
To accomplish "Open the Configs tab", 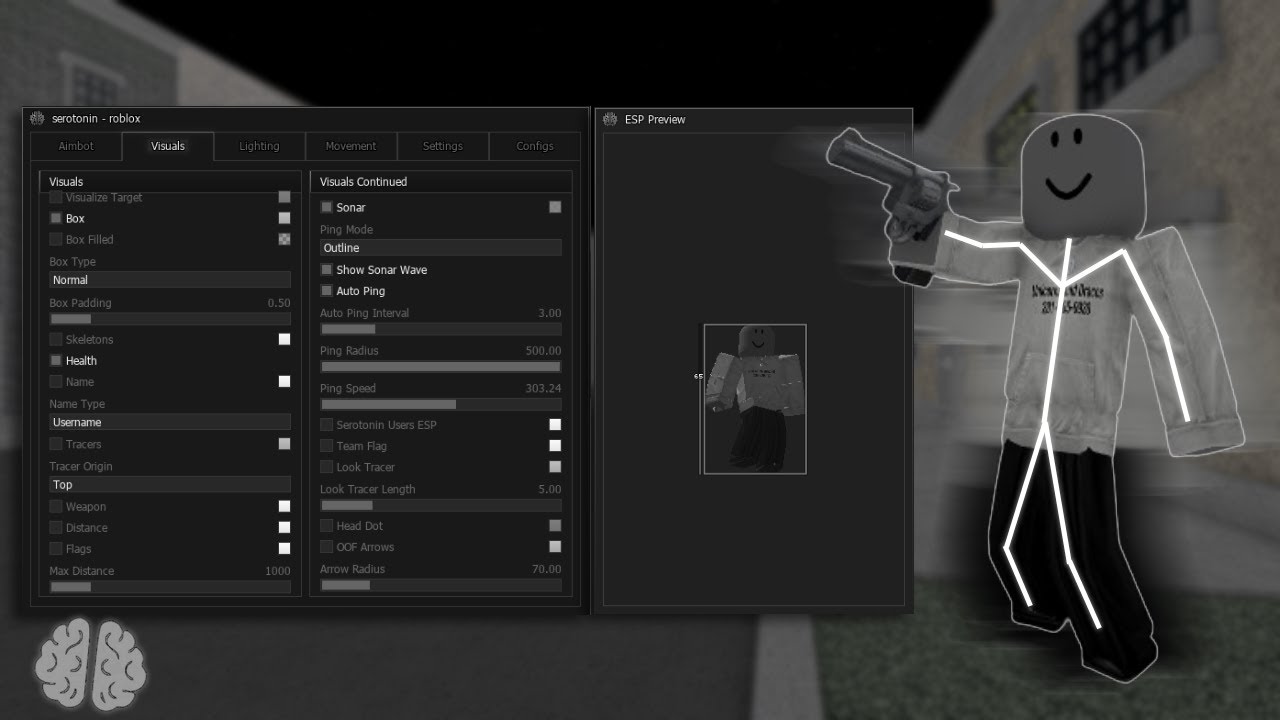I will [x=535, y=146].
